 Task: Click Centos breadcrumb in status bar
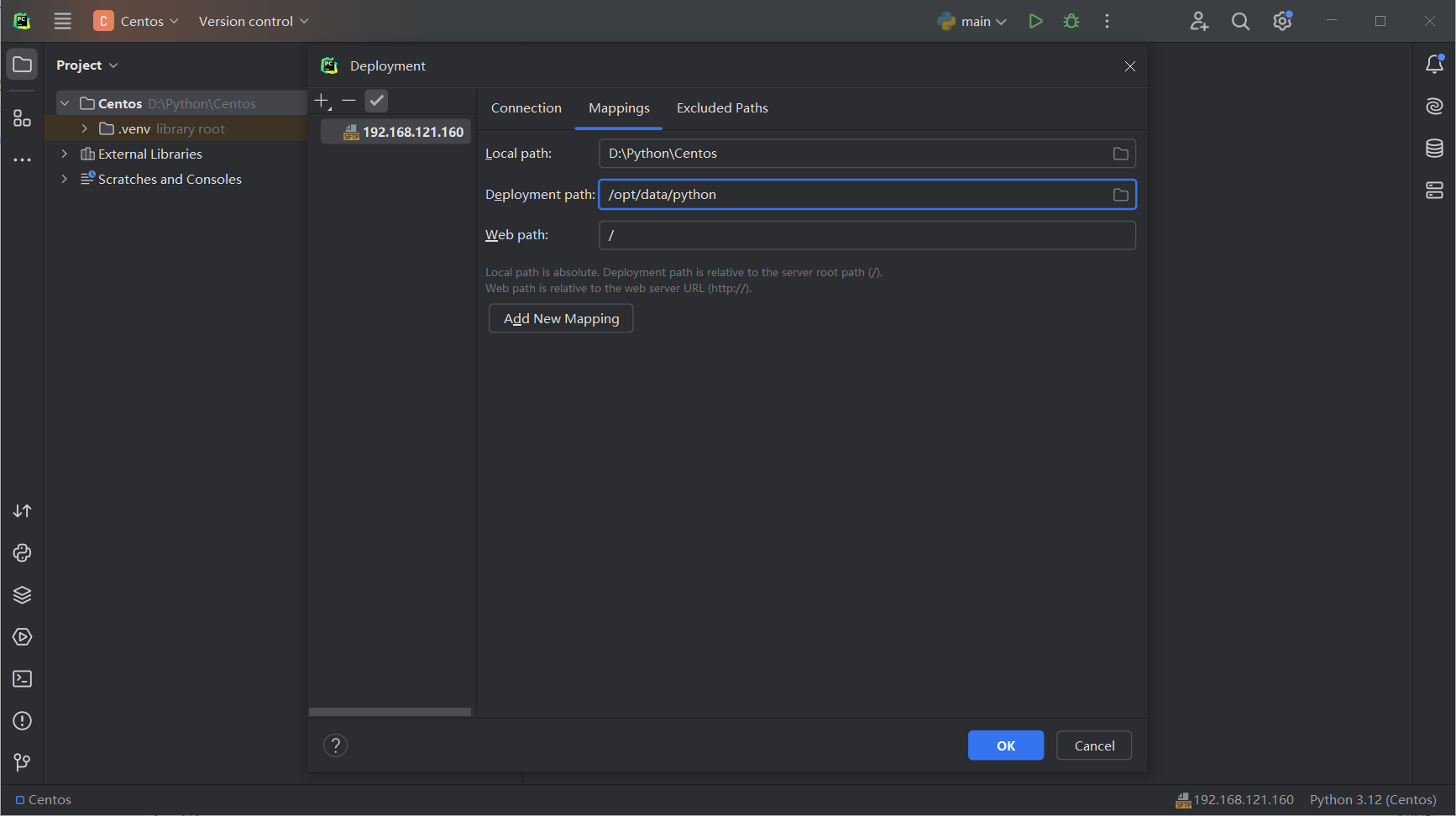44,800
